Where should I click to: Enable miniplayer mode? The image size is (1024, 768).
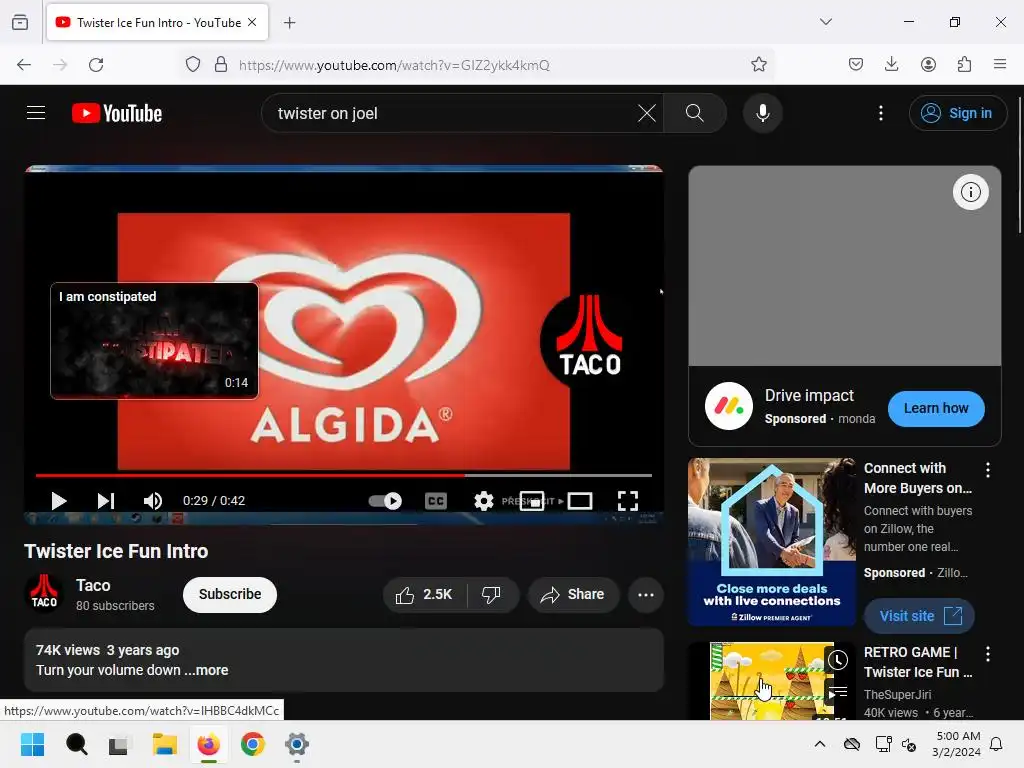point(532,501)
